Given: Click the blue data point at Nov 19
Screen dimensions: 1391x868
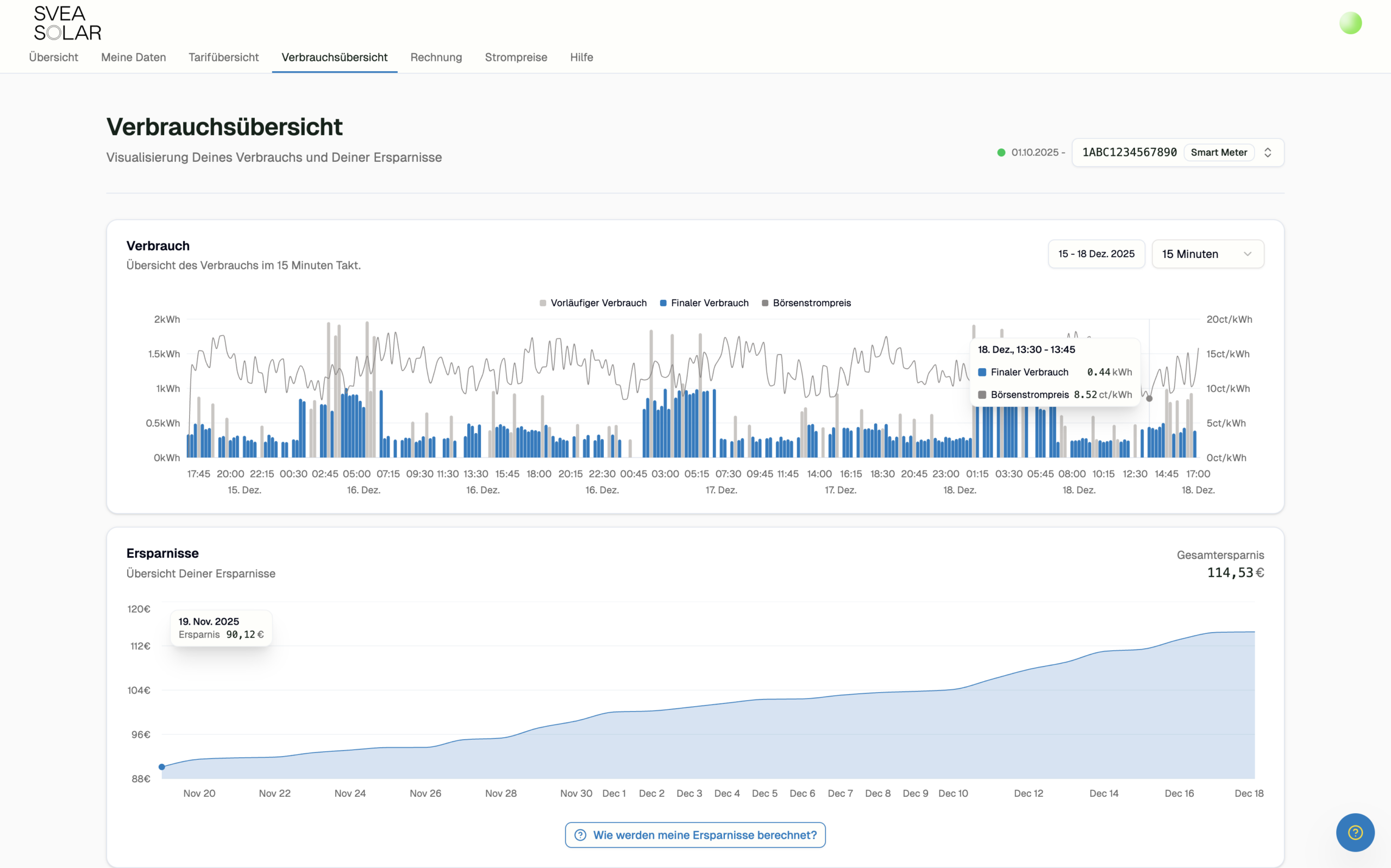Looking at the screenshot, I should 162,766.
